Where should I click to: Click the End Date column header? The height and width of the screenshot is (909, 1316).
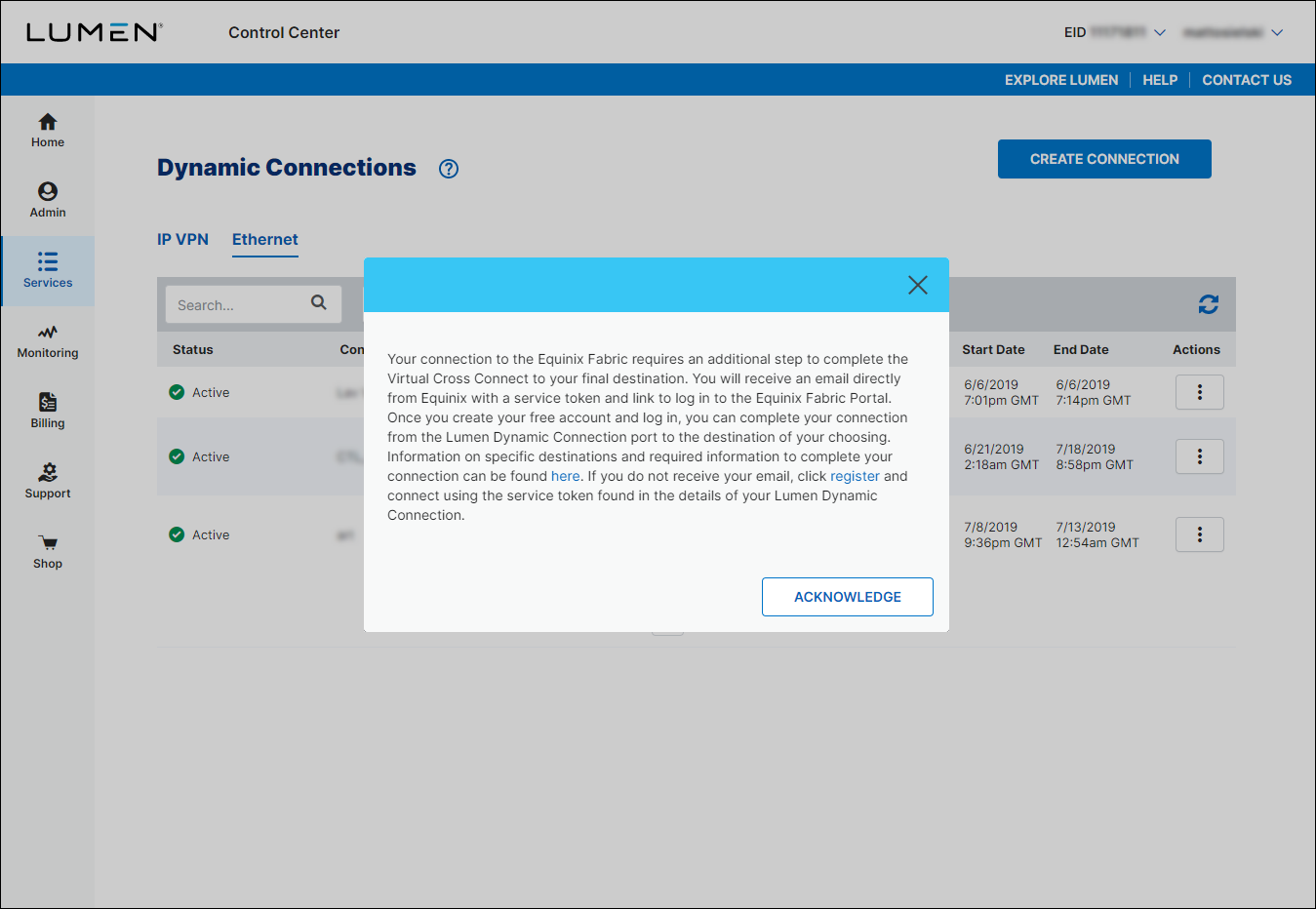click(x=1081, y=349)
